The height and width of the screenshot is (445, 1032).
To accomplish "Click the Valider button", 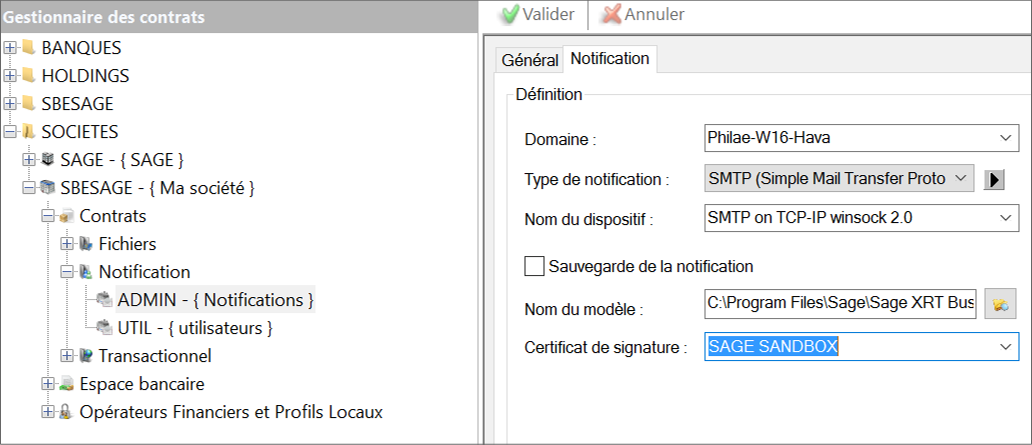I will point(537,14).
